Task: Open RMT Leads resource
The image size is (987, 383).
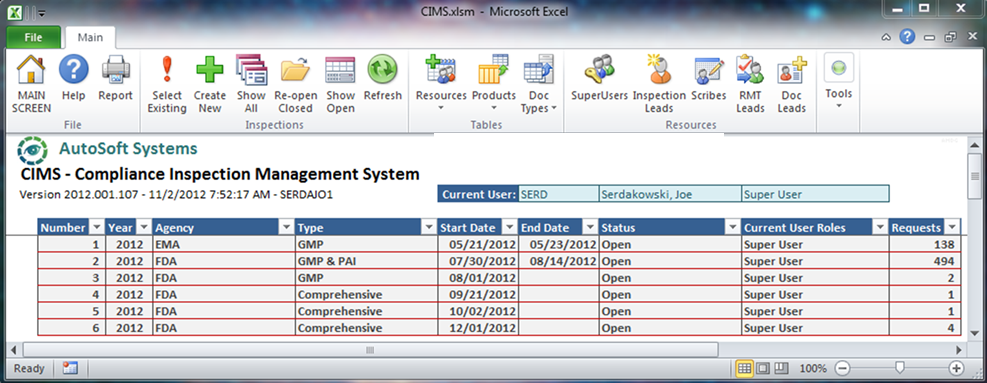Action: (750, 85)
